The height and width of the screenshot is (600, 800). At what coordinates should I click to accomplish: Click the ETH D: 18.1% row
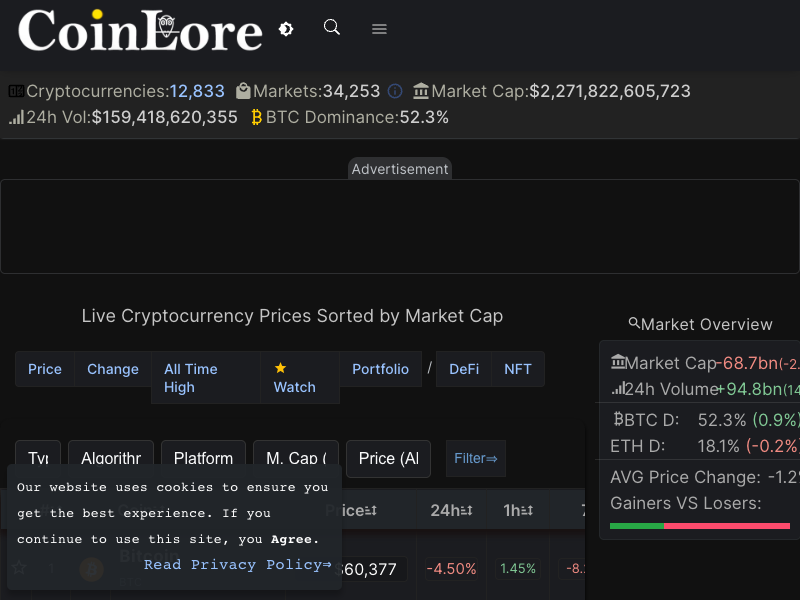705,446
